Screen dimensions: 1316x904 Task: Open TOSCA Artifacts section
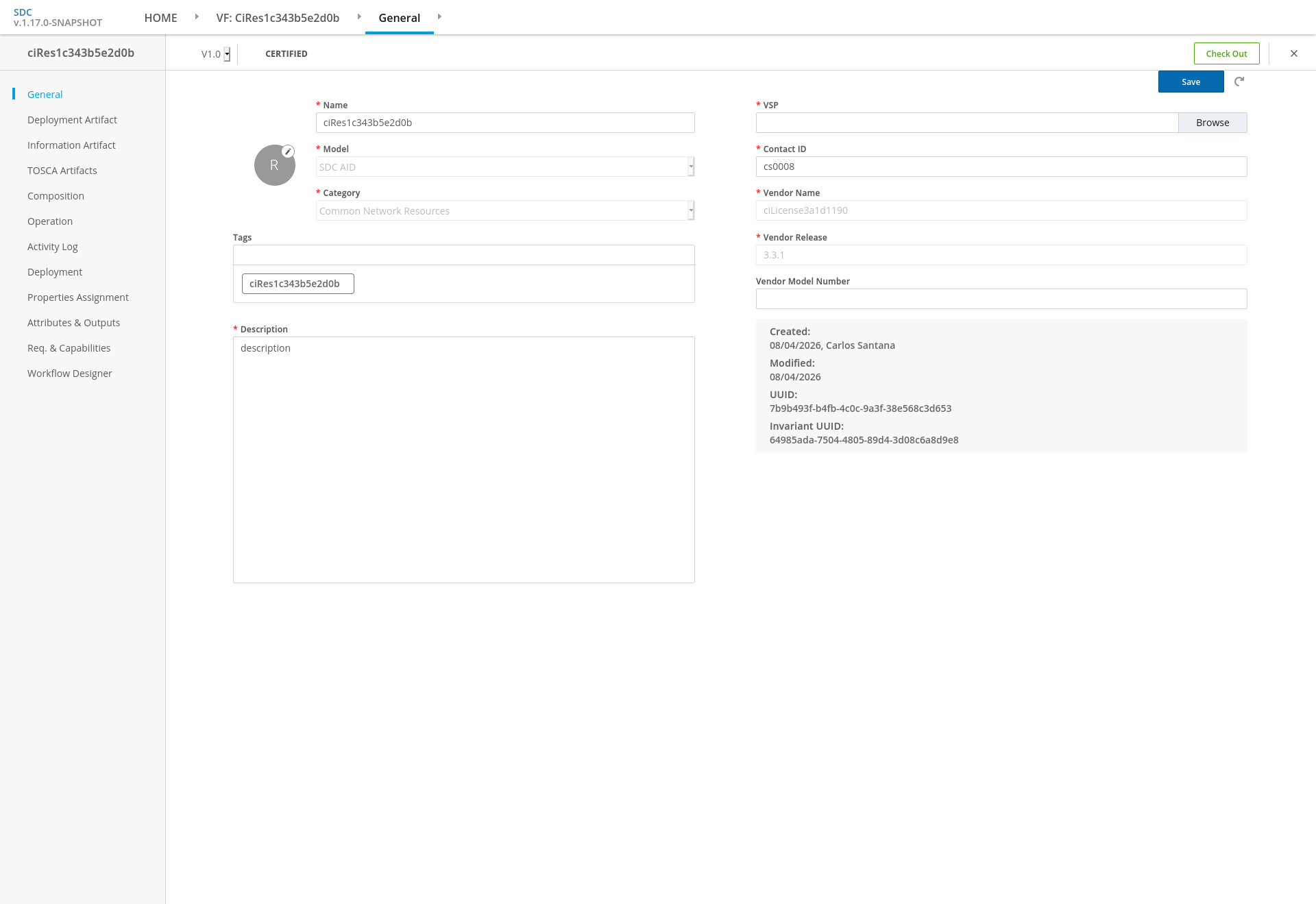click(x=62, y=171)
